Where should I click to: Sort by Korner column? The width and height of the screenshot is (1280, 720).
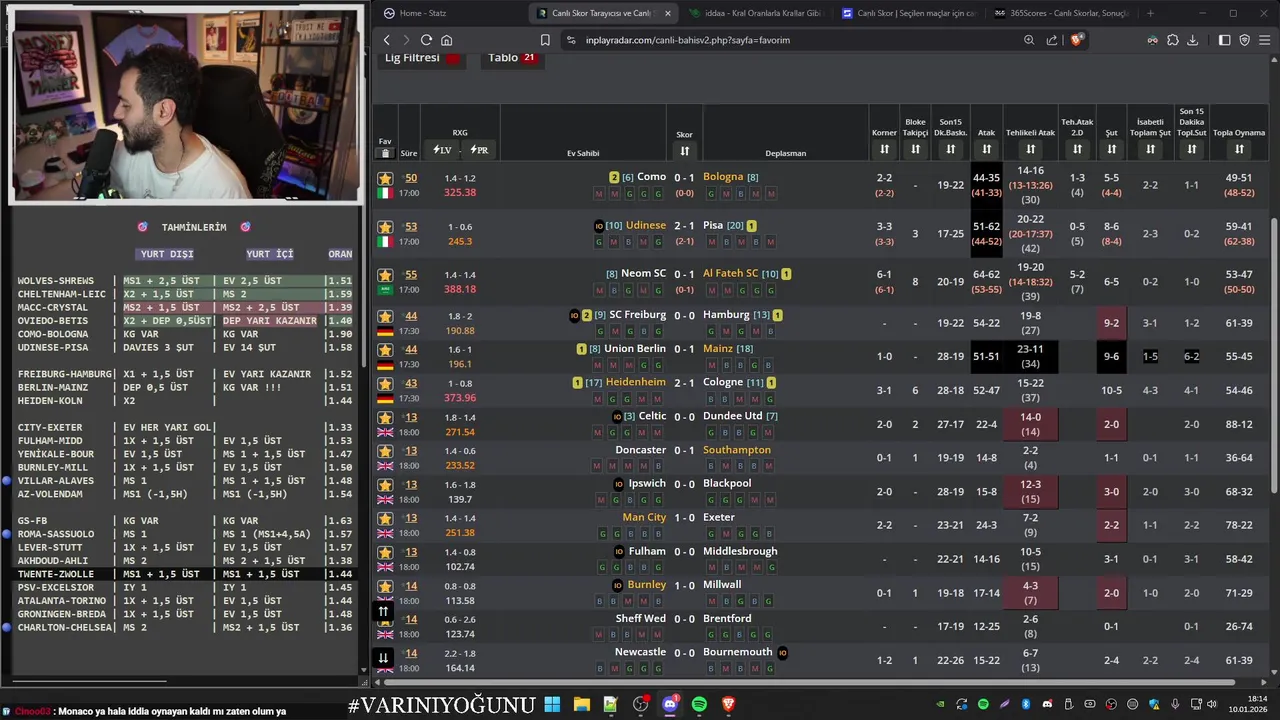(884, 149)
